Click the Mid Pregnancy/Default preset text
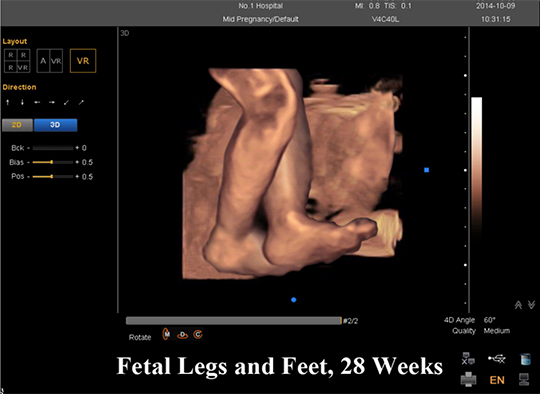This screenshot has width=540, height=394. coord(260,19)
